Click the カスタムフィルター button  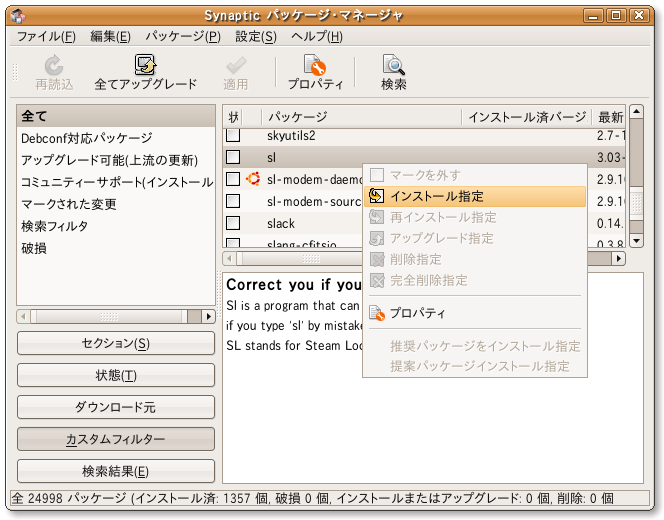point(116,439)
